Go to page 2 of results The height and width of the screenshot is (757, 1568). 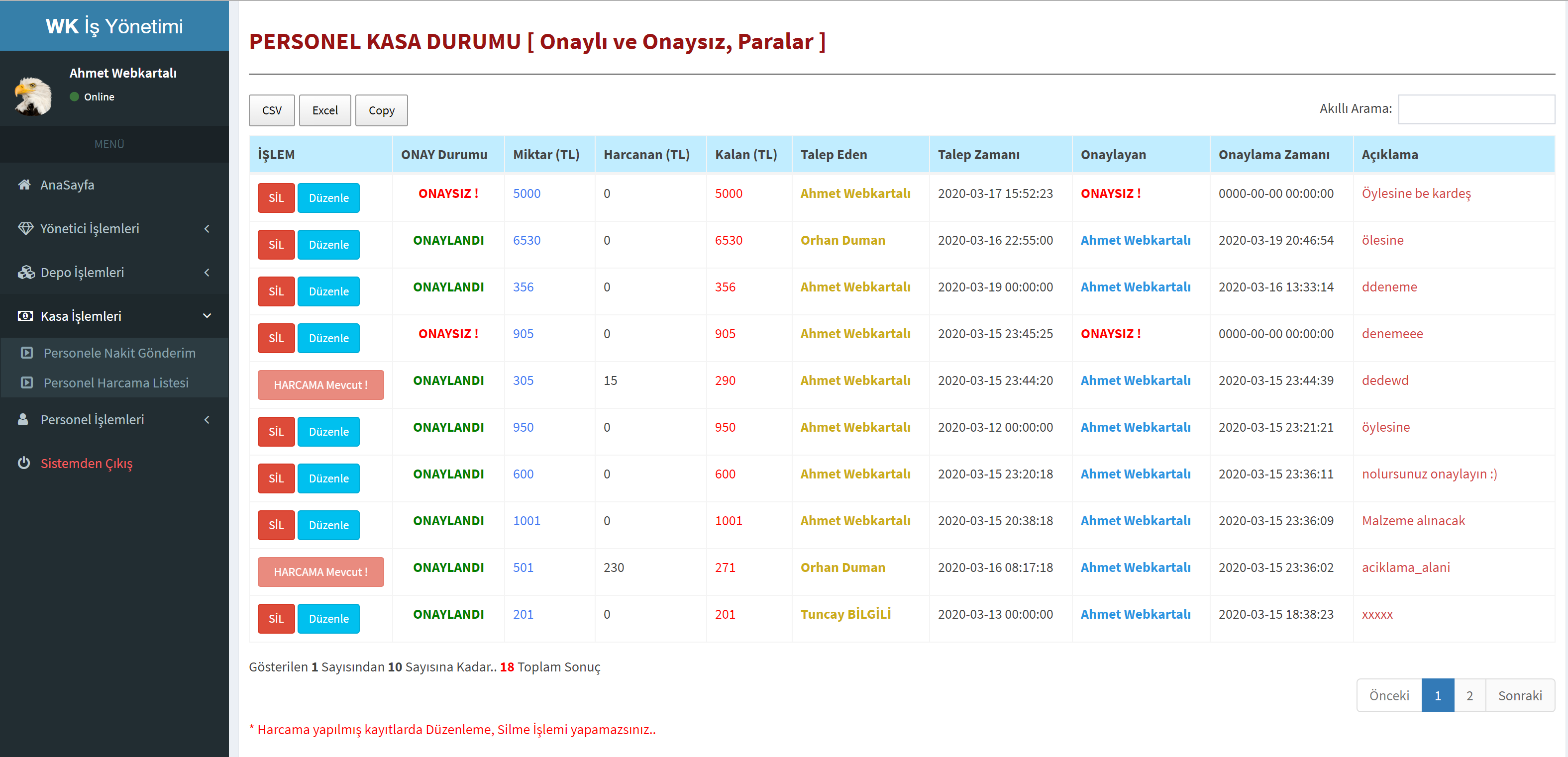(1469, 695)
